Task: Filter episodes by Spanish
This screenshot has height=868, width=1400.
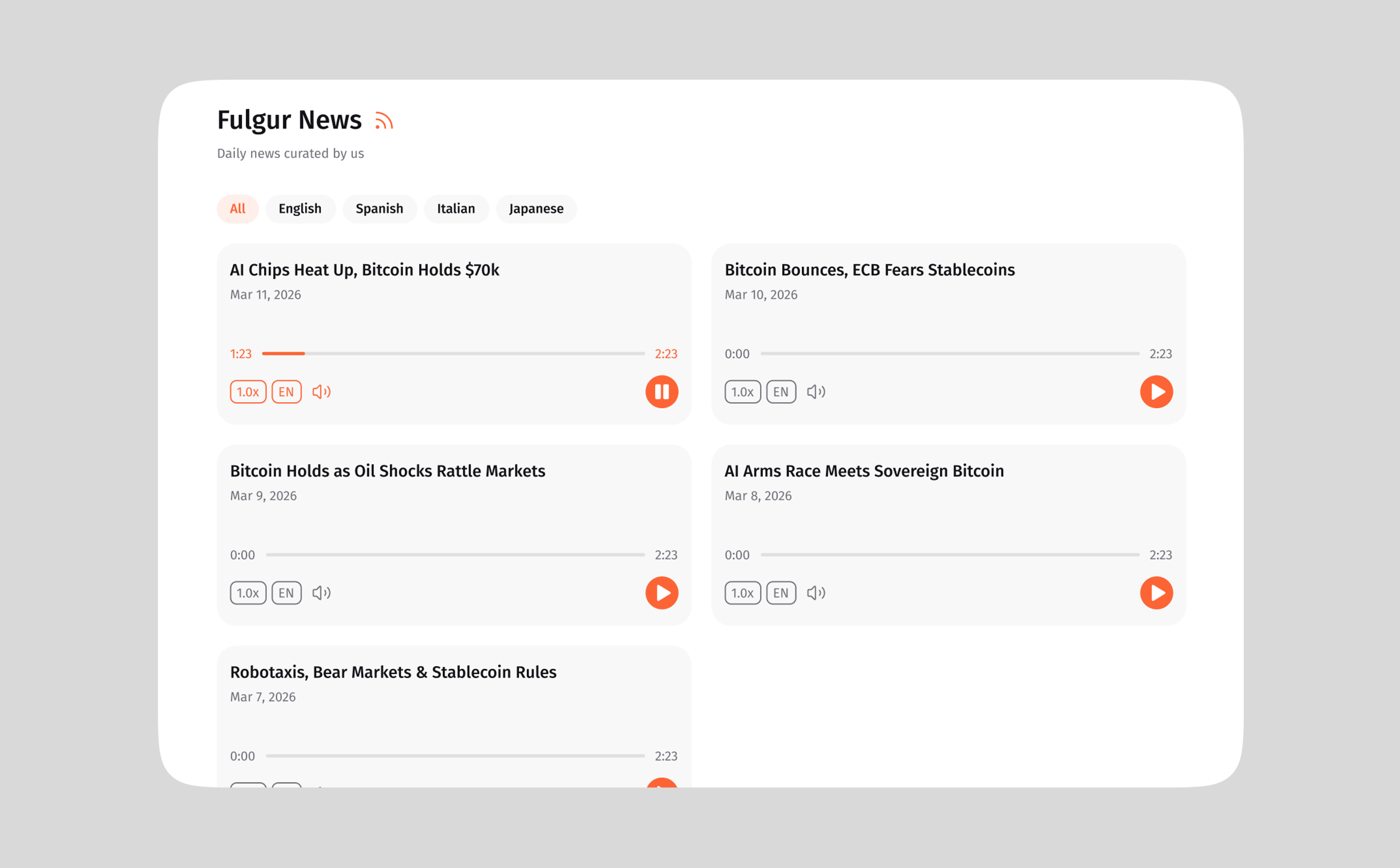Action: click(x=380, y=209)
